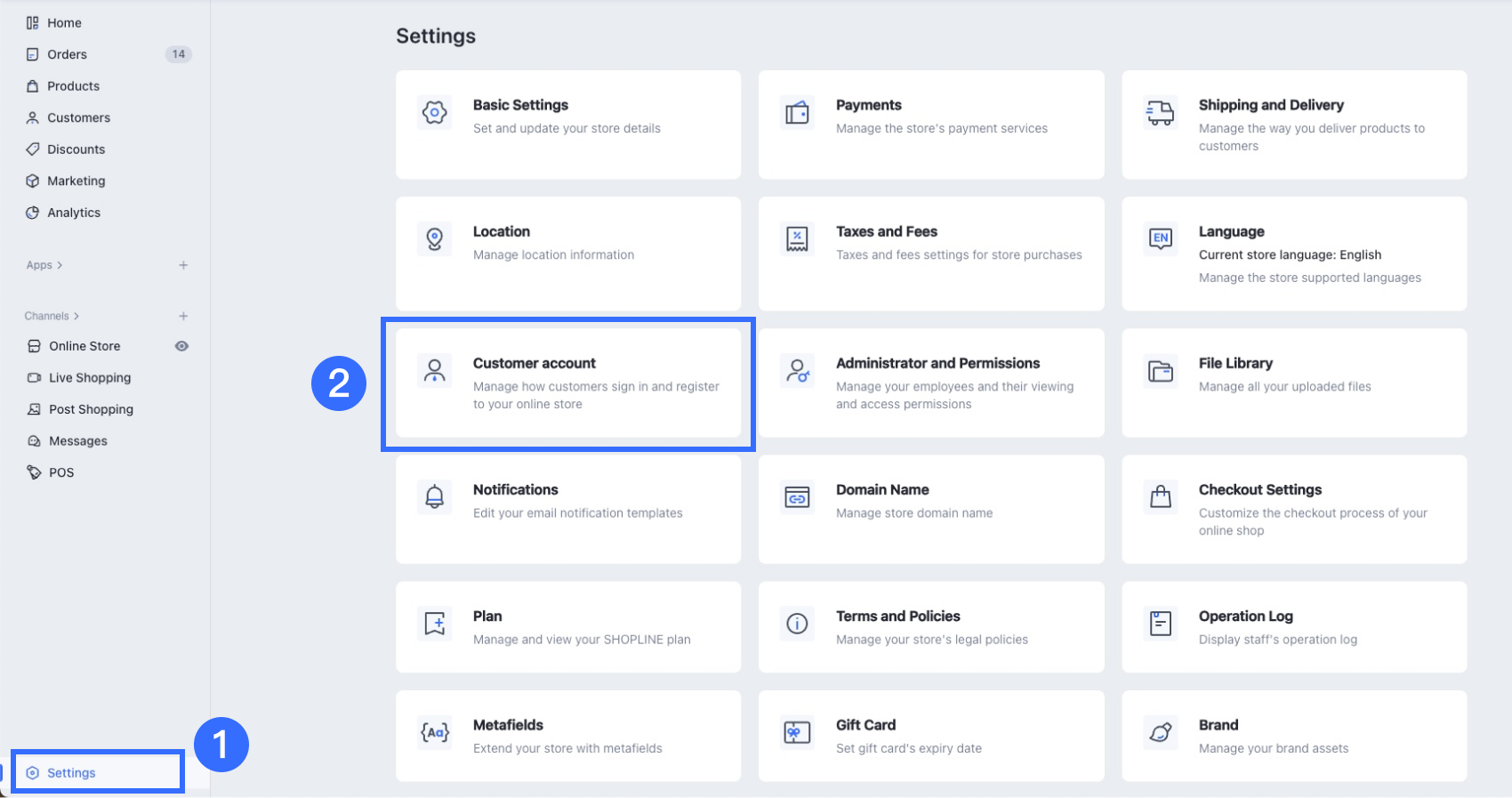Expand the Apps section chevron
The image size is (1512, 798).
coord(60,265)
